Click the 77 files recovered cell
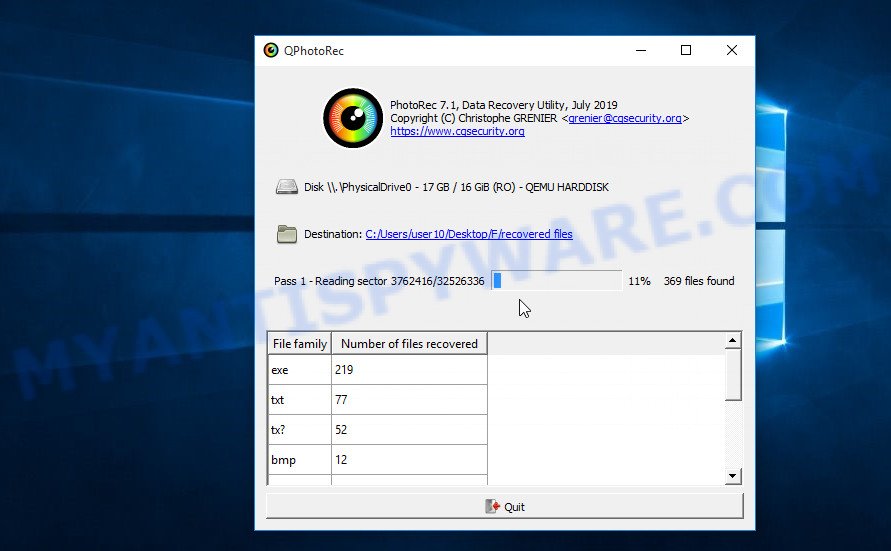This screenshot has height=551, width=891. point(409,400)
